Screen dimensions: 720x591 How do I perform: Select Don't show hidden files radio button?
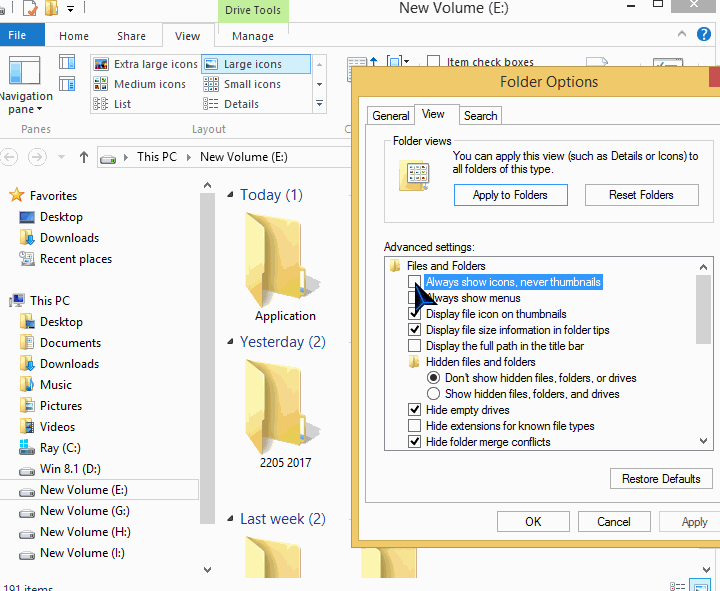(x=433, y=377)
